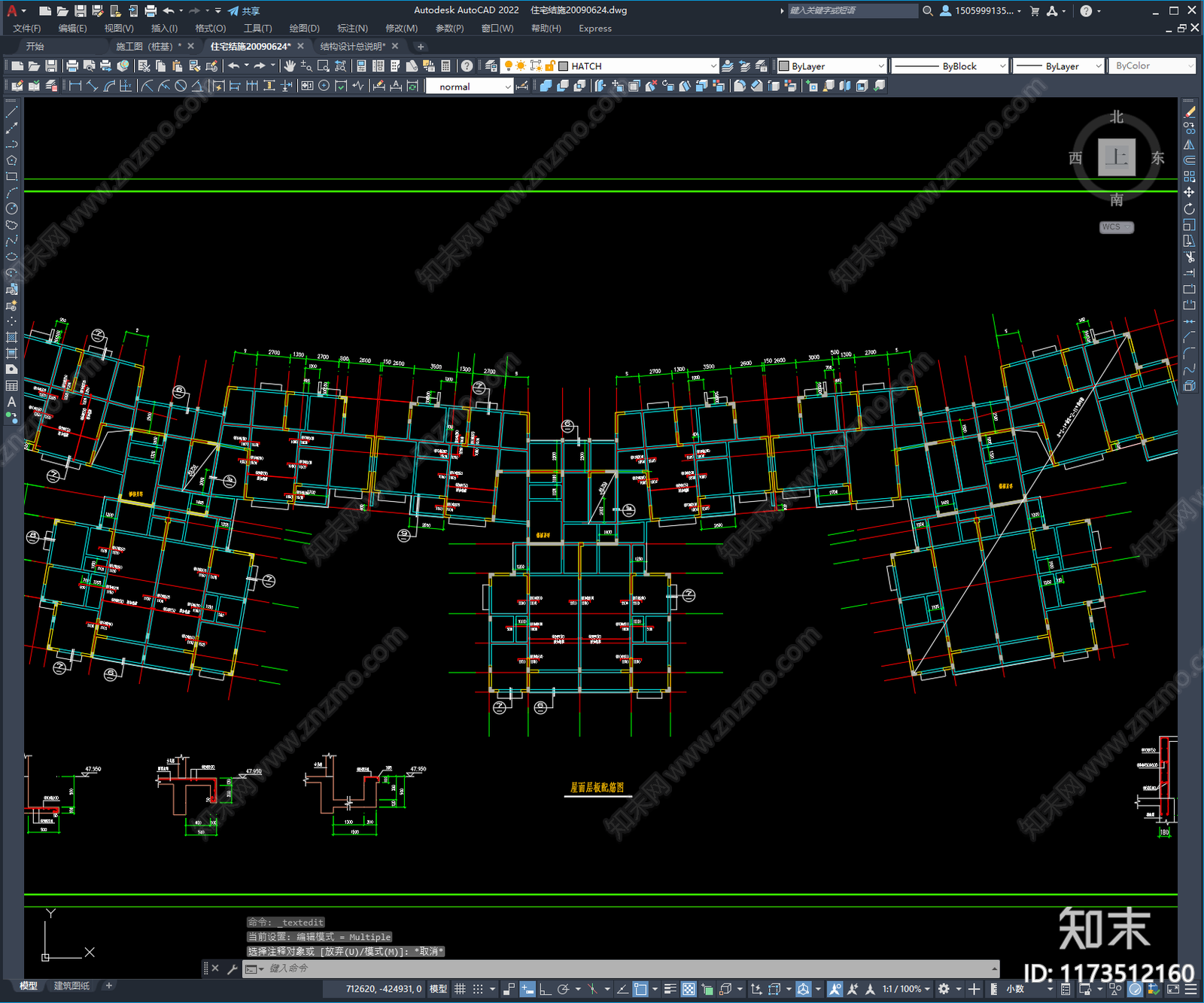Expand the annotation scale 1:1/100% dropdown
1204x1003 pixels.
pos(907,989)
